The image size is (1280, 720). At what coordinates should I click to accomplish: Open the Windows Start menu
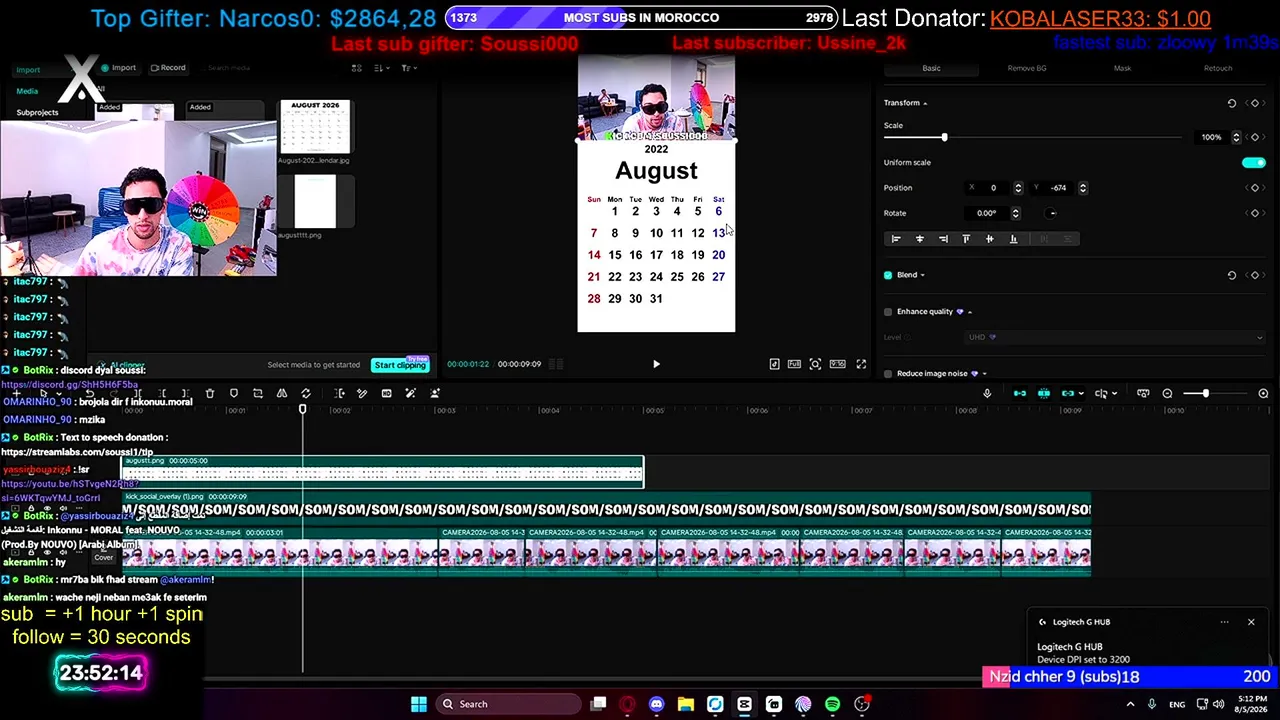coord(419,704)
